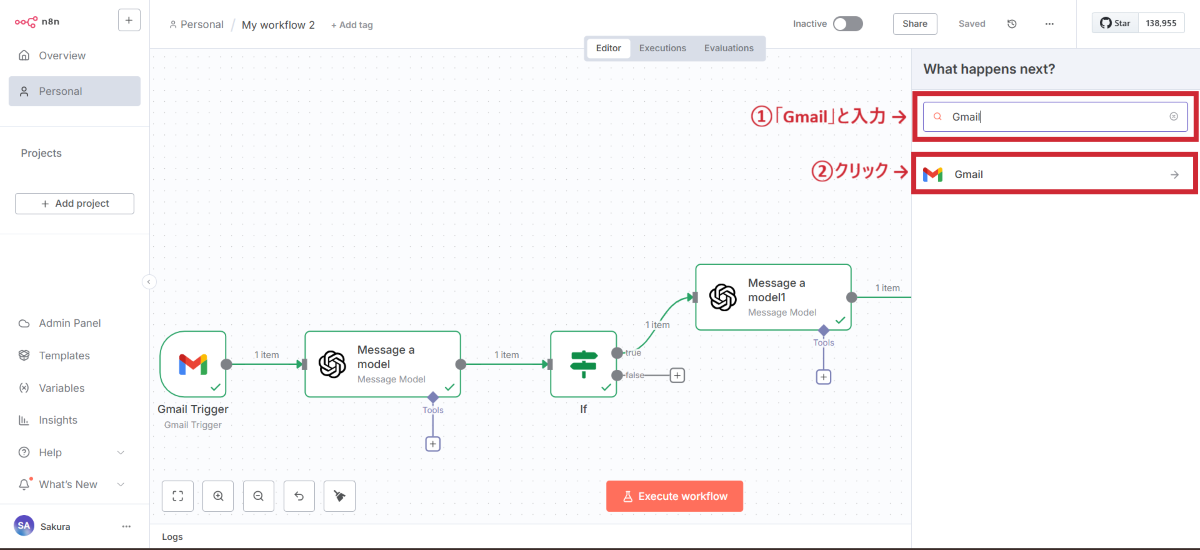Click the Execute workflow button
Screen dimensions: 1200x550
tap(674, 496)
